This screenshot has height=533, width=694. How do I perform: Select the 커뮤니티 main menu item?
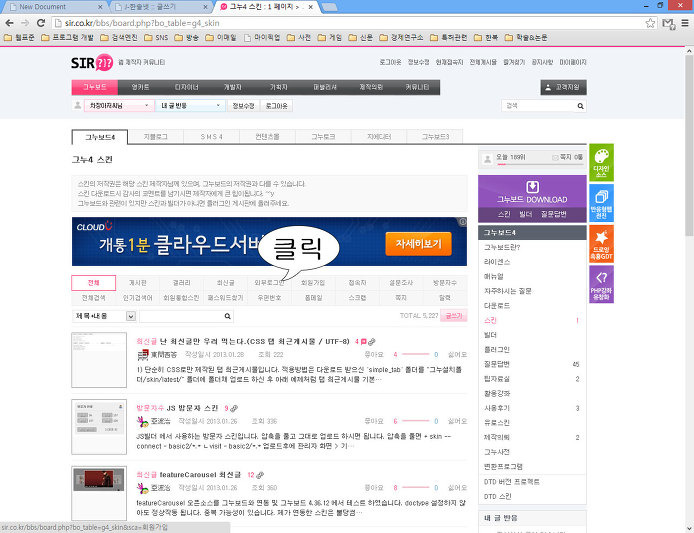tap(417, 87)
